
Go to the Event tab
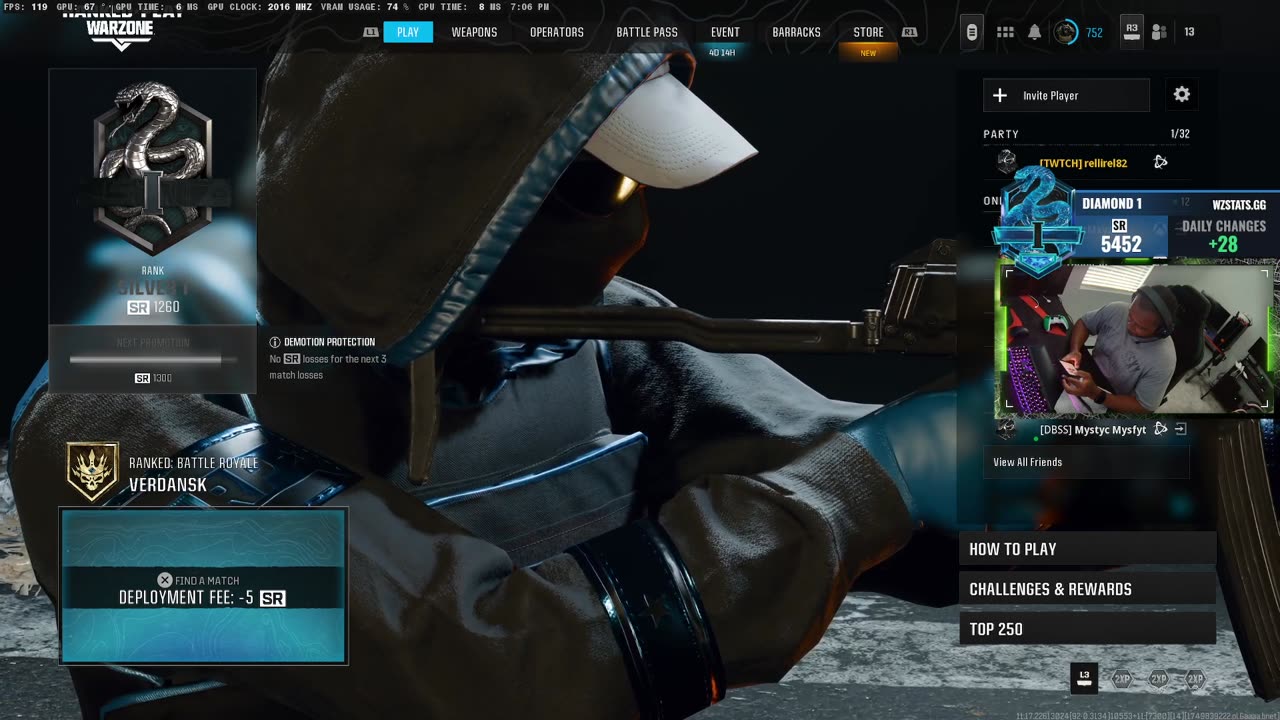point(725,32)
